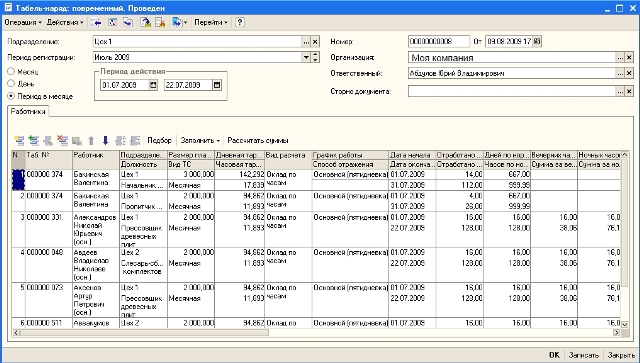Click the create-based-on icon in top toolbar

pos(177,22)
